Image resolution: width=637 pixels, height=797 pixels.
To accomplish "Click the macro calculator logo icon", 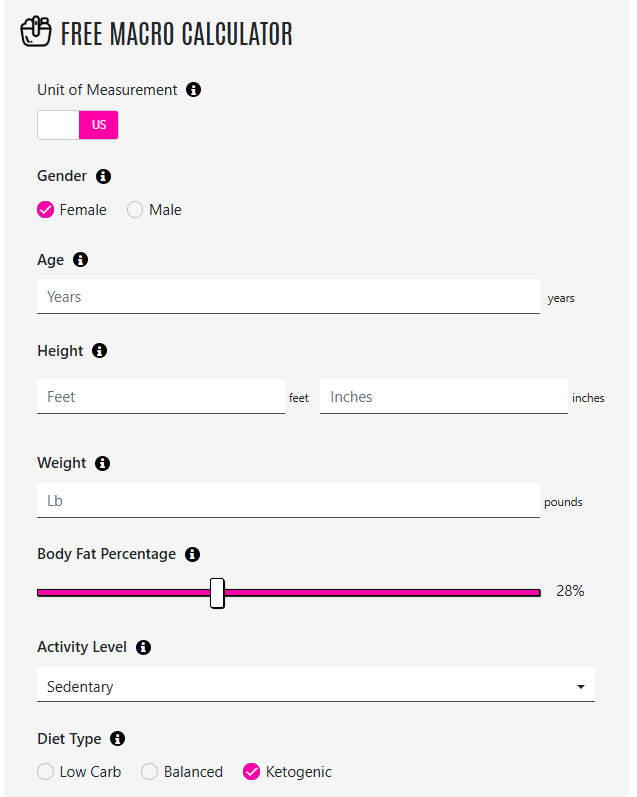I will coord(36,32).
